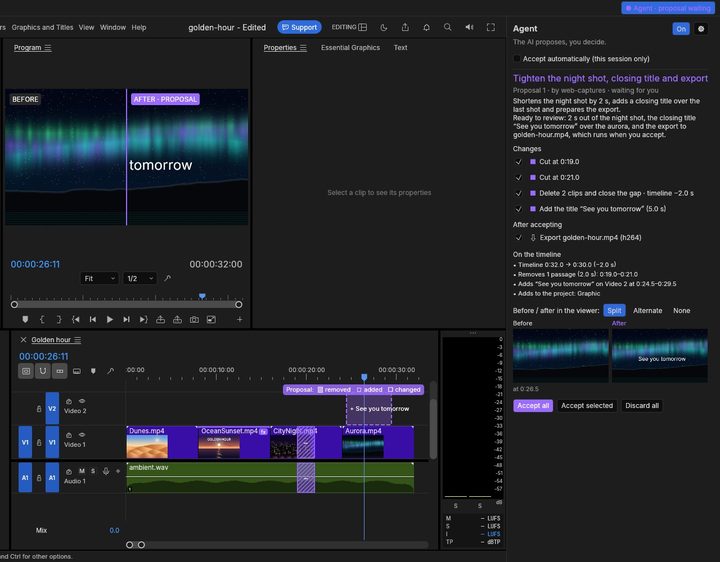This screenshot has height=562, width=720.
Task: Toggle the dark mode moon icon
Action: pos(384,28)
